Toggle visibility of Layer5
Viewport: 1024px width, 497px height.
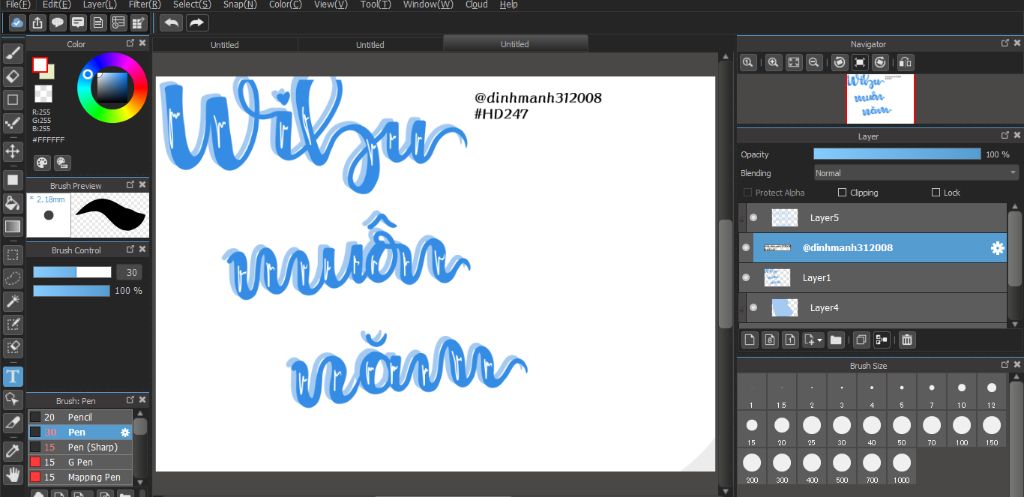pyautogui.click(x=753, y=217)
